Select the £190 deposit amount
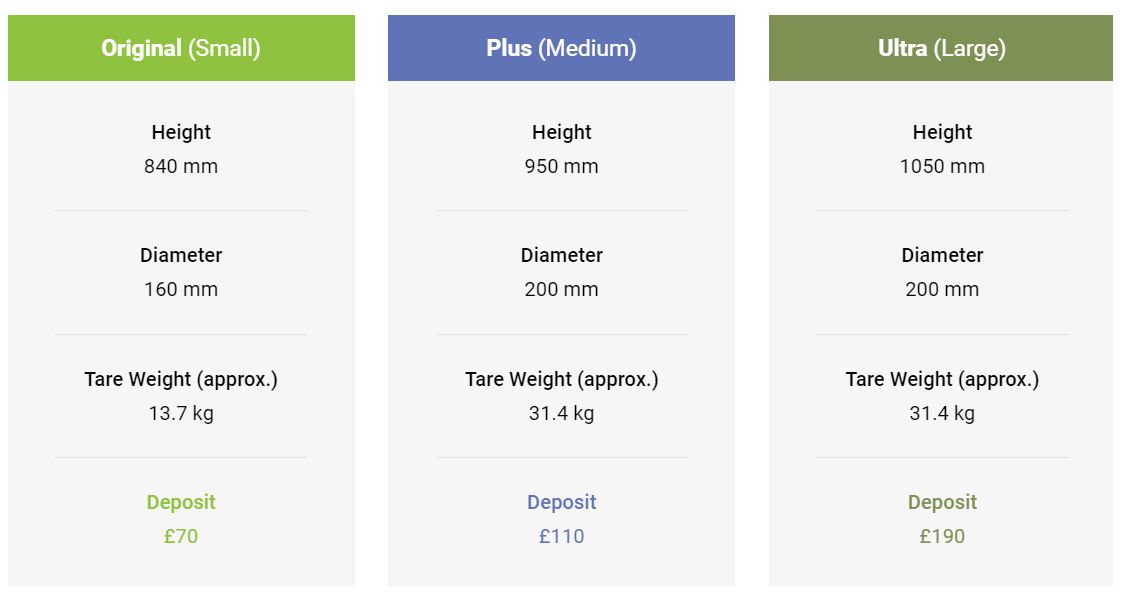This screenshot has height=608, width=1128. pos(942,536)
